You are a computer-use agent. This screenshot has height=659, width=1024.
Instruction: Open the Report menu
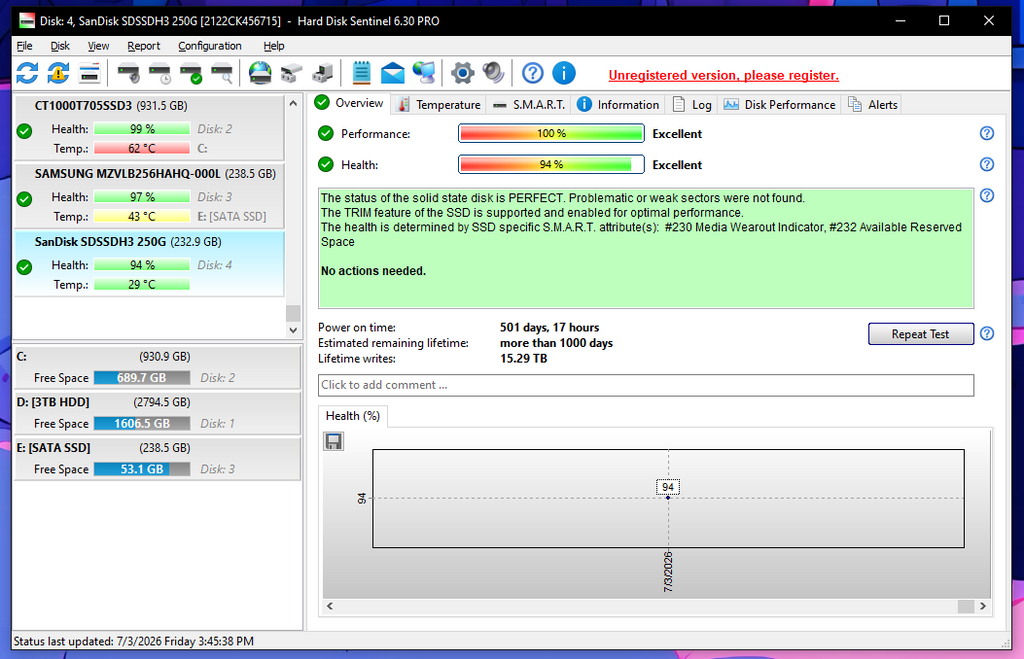pos(144,46)
